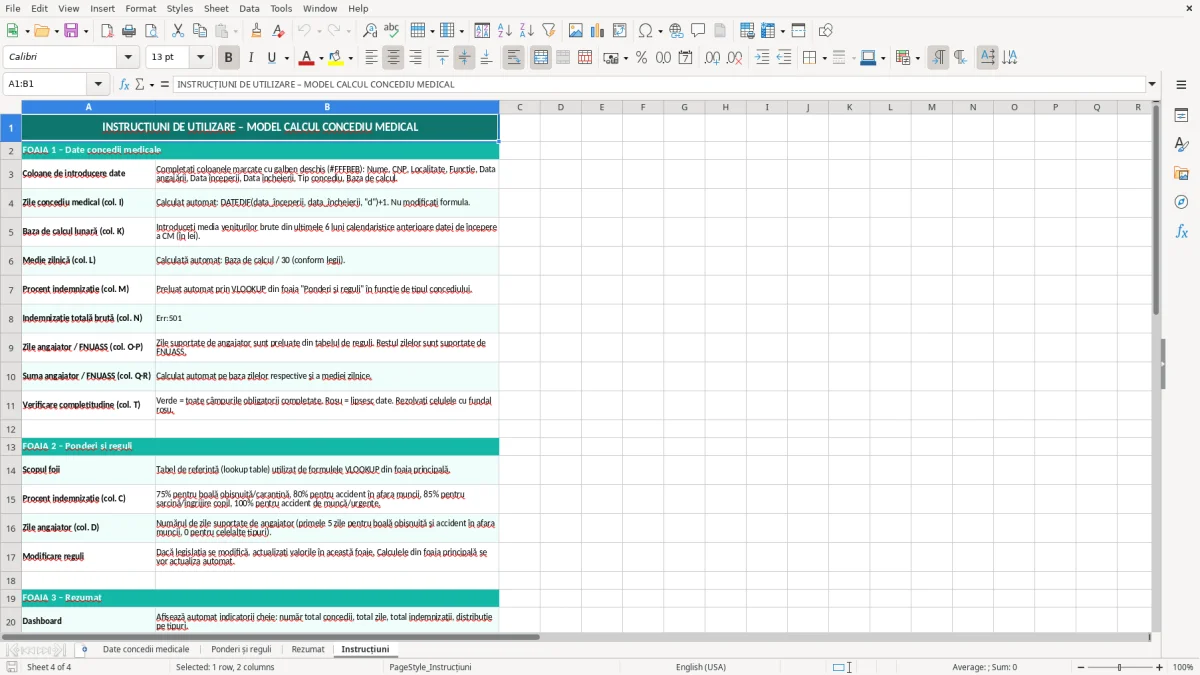Toggle Wrap Text
The height and width of the screenshot is (675, 1200).
click(514, 58)
